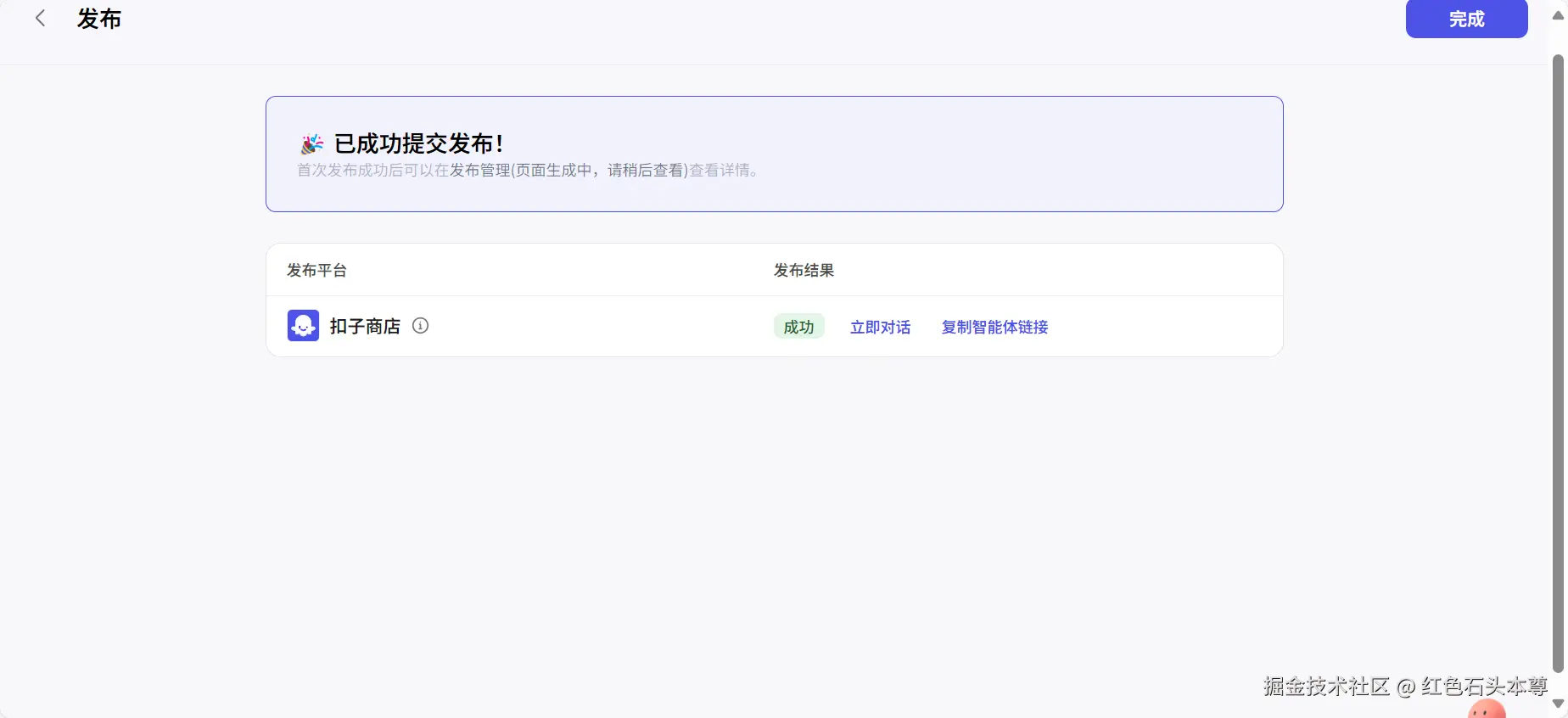
Task: Click the 成功 status badge
Action: 798,327
